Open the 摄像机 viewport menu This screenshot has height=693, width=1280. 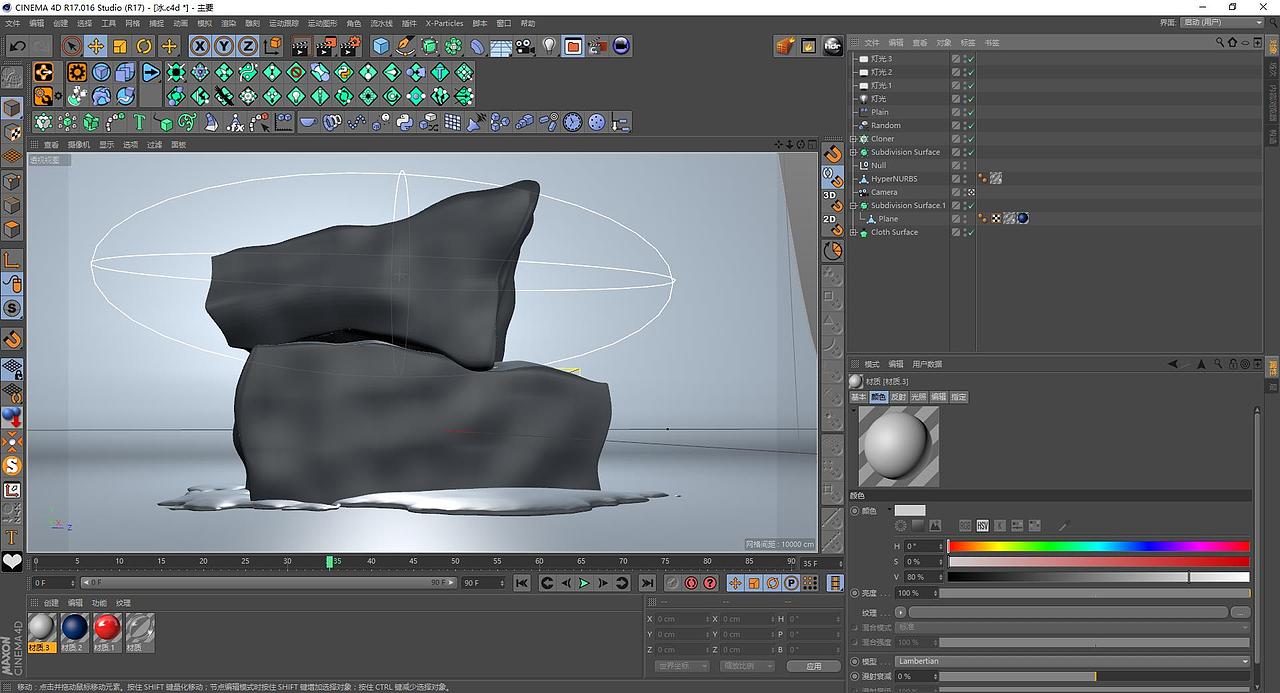click(x=79, y=145)
